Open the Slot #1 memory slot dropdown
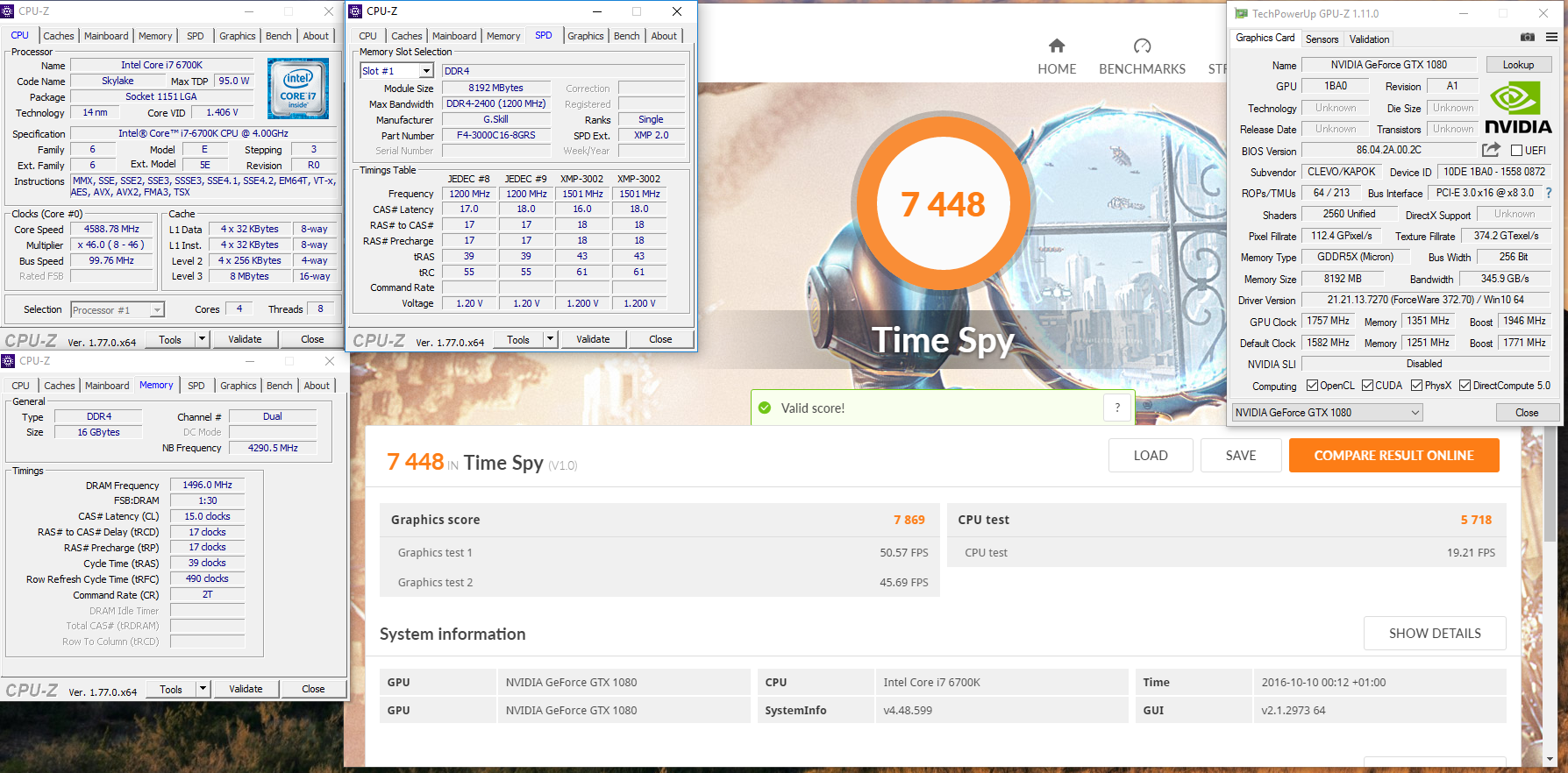 coord(396,71)
